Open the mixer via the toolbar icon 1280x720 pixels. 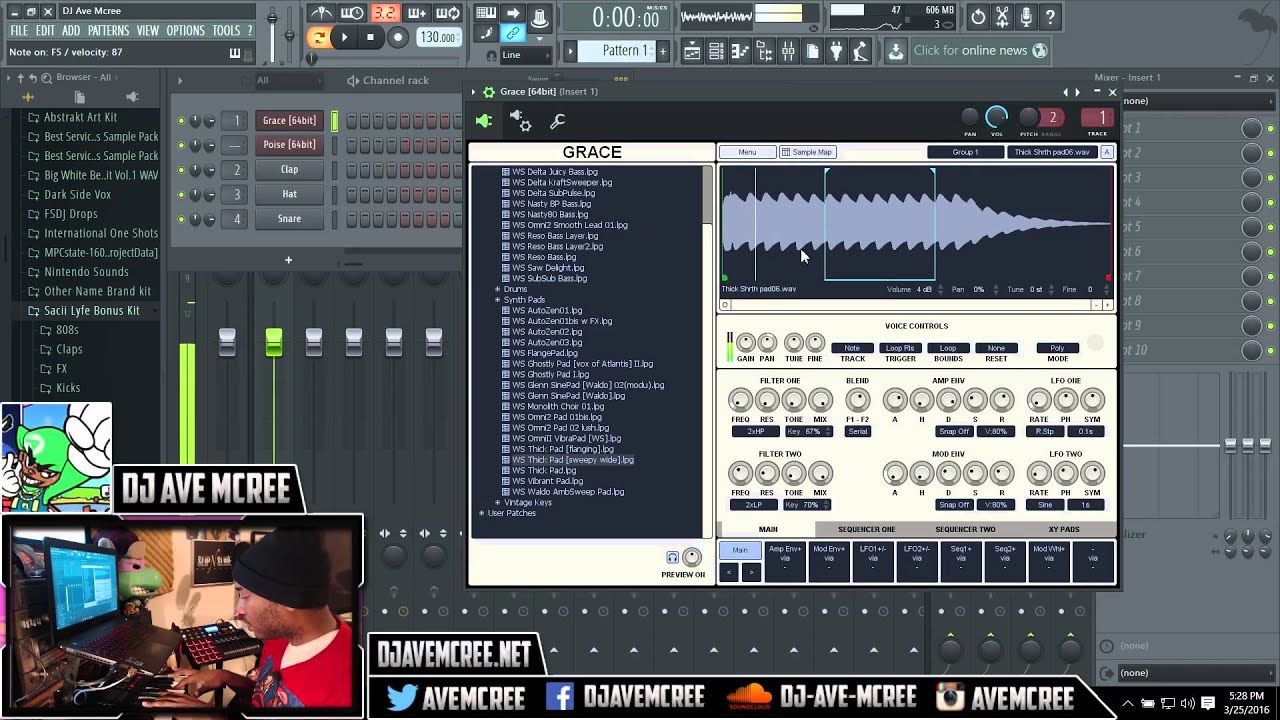[x=788, y=51]
